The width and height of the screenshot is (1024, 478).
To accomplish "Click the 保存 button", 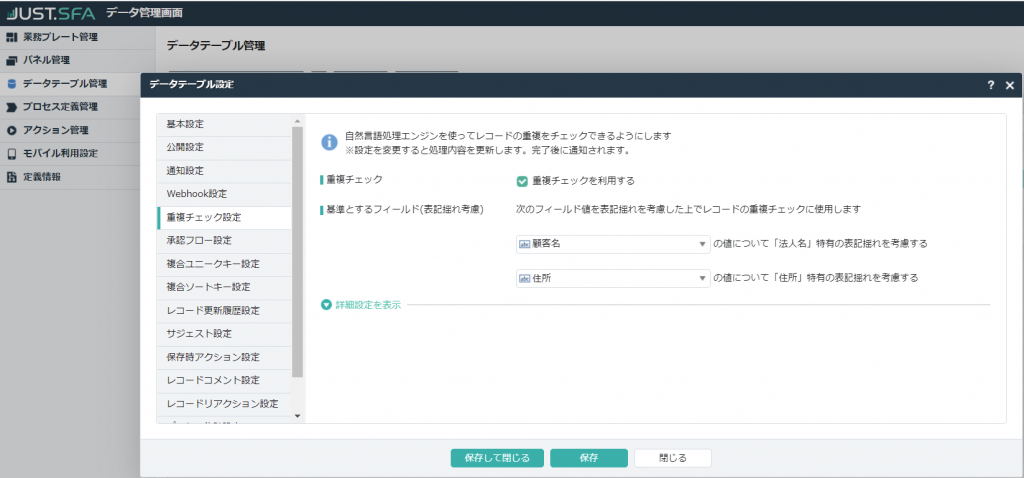I will pos(588,458).
